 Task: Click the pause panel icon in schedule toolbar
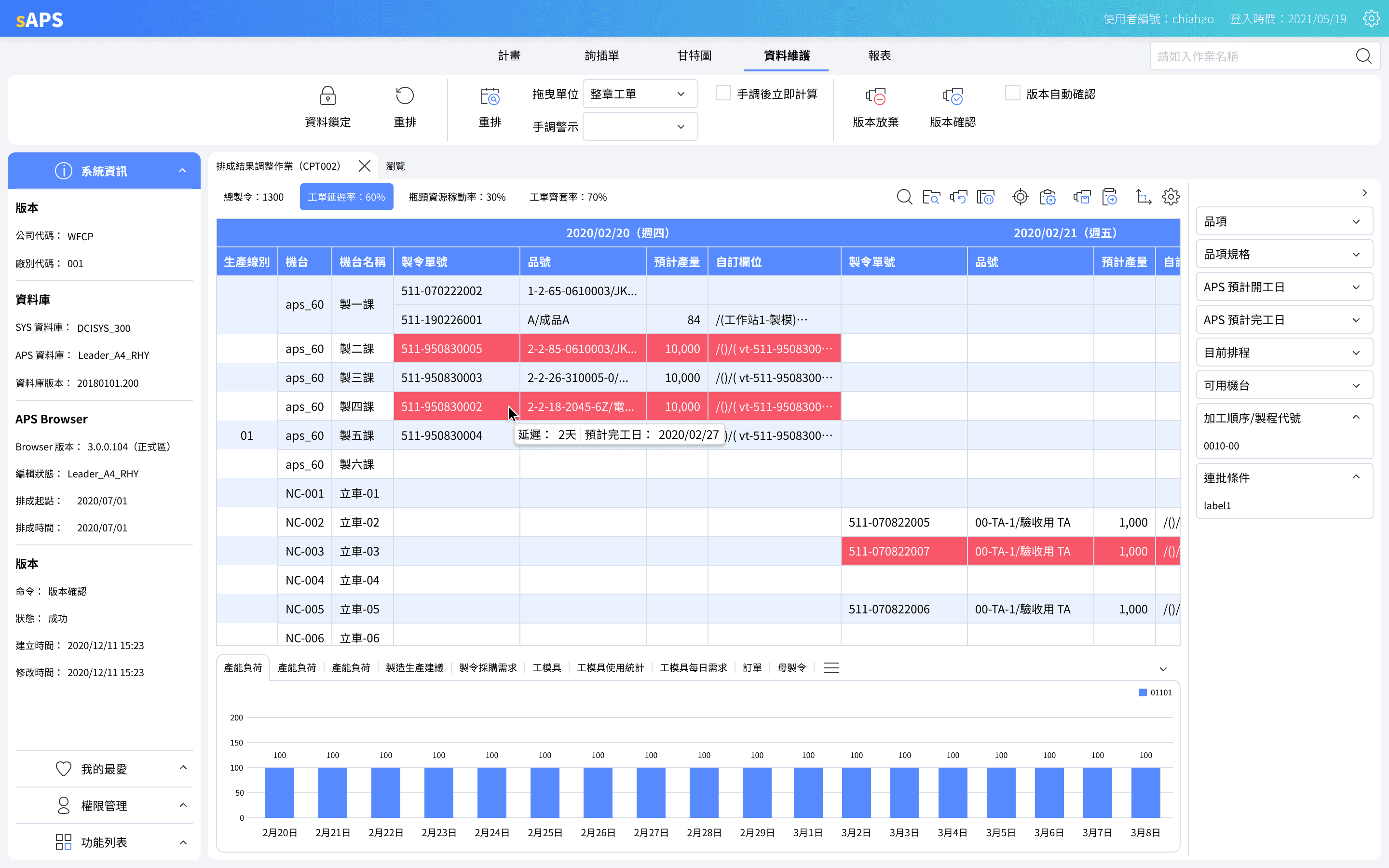pyautogui.click(x=985, y=198)
